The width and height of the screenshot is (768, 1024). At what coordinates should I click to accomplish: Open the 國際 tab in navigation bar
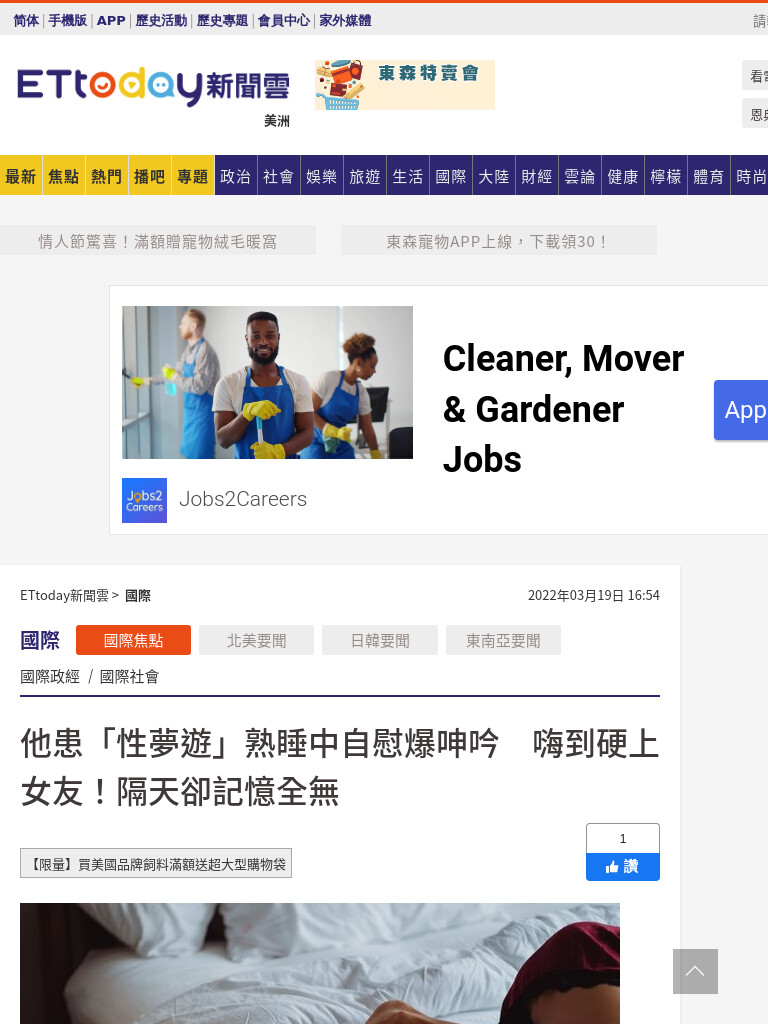(x=451, y=176)
